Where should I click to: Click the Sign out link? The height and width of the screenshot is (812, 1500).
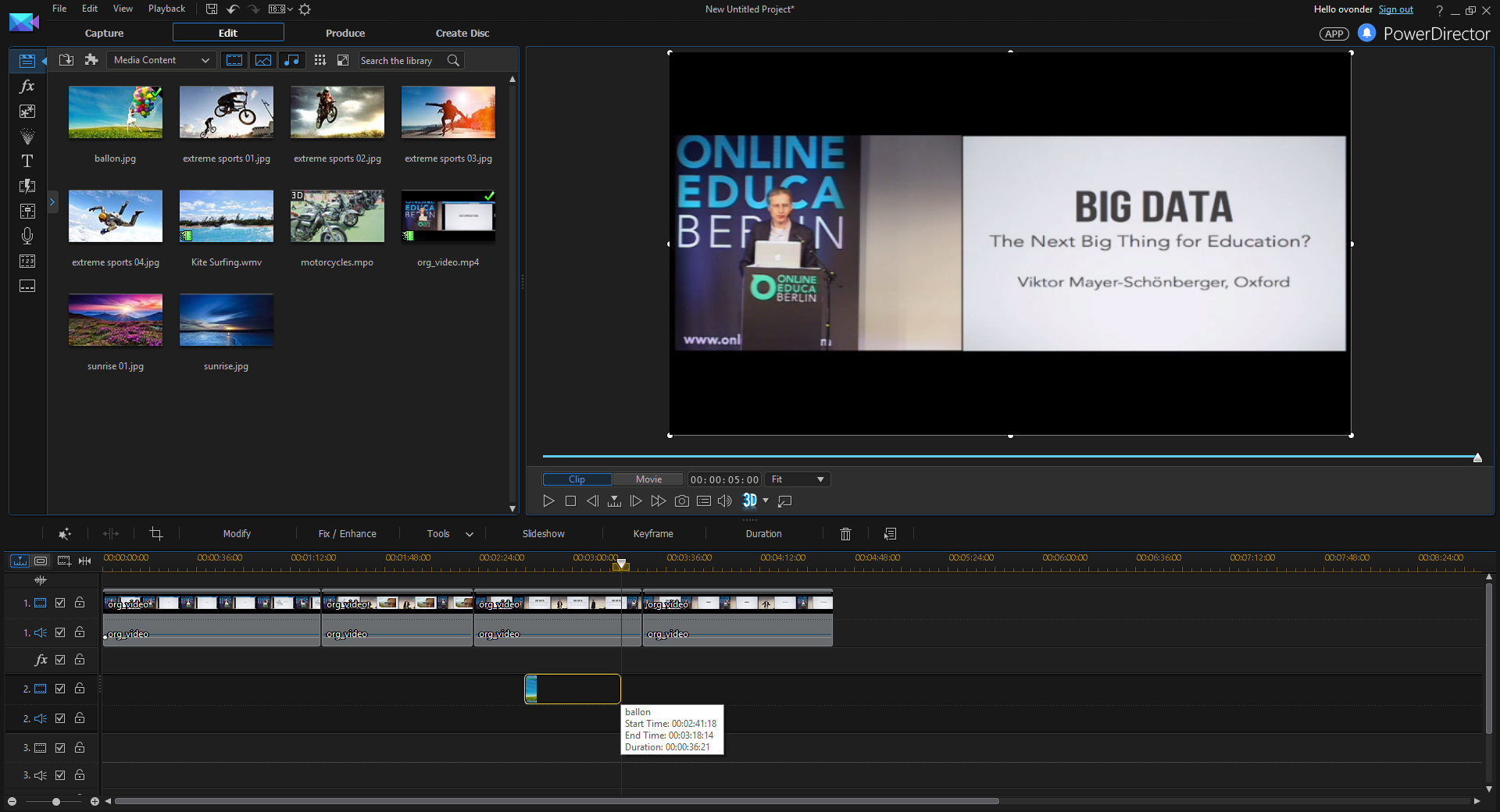[x=1395, y=9]
